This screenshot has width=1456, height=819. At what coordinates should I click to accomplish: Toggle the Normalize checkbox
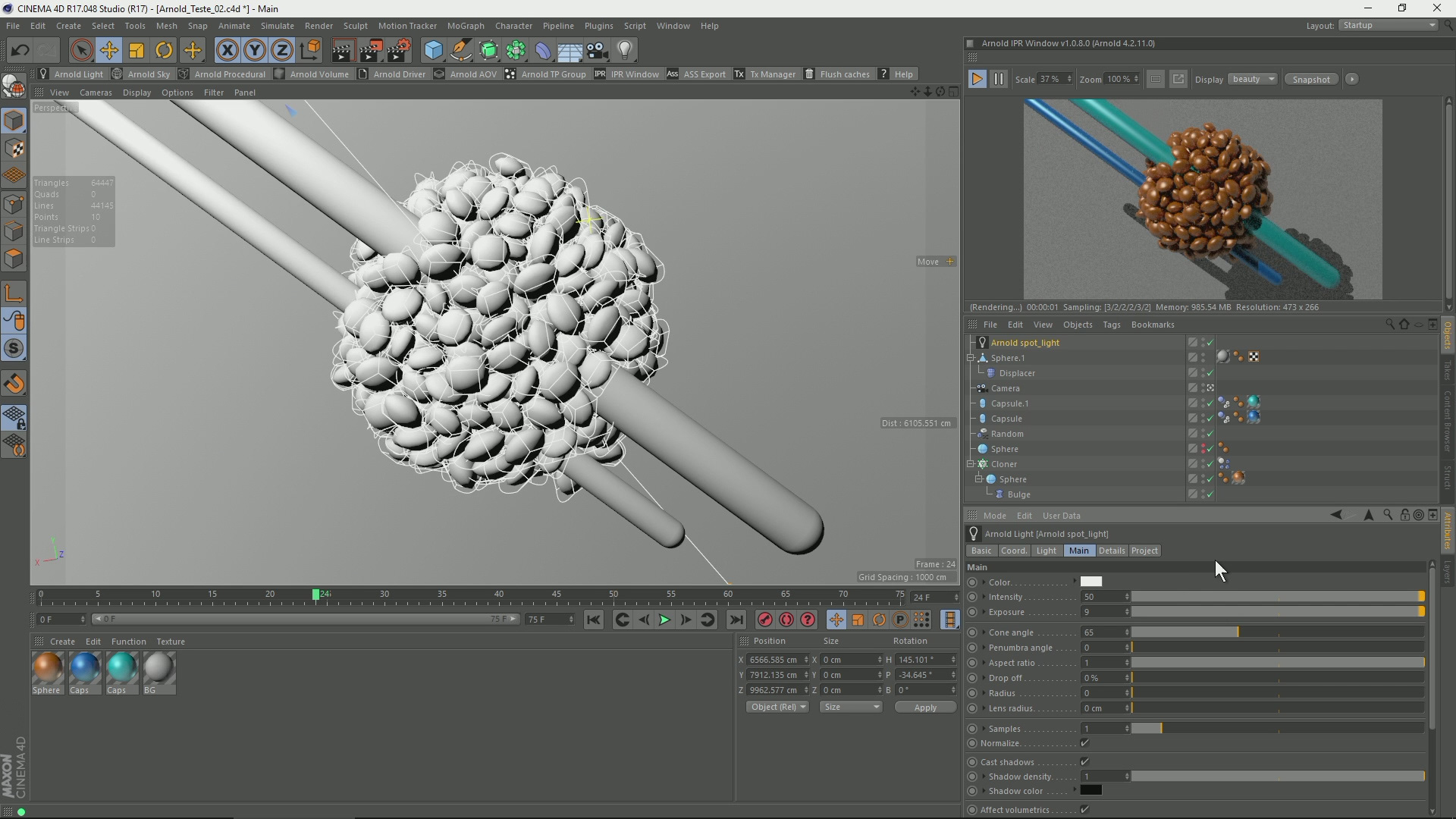click(x=1084, y=743)
